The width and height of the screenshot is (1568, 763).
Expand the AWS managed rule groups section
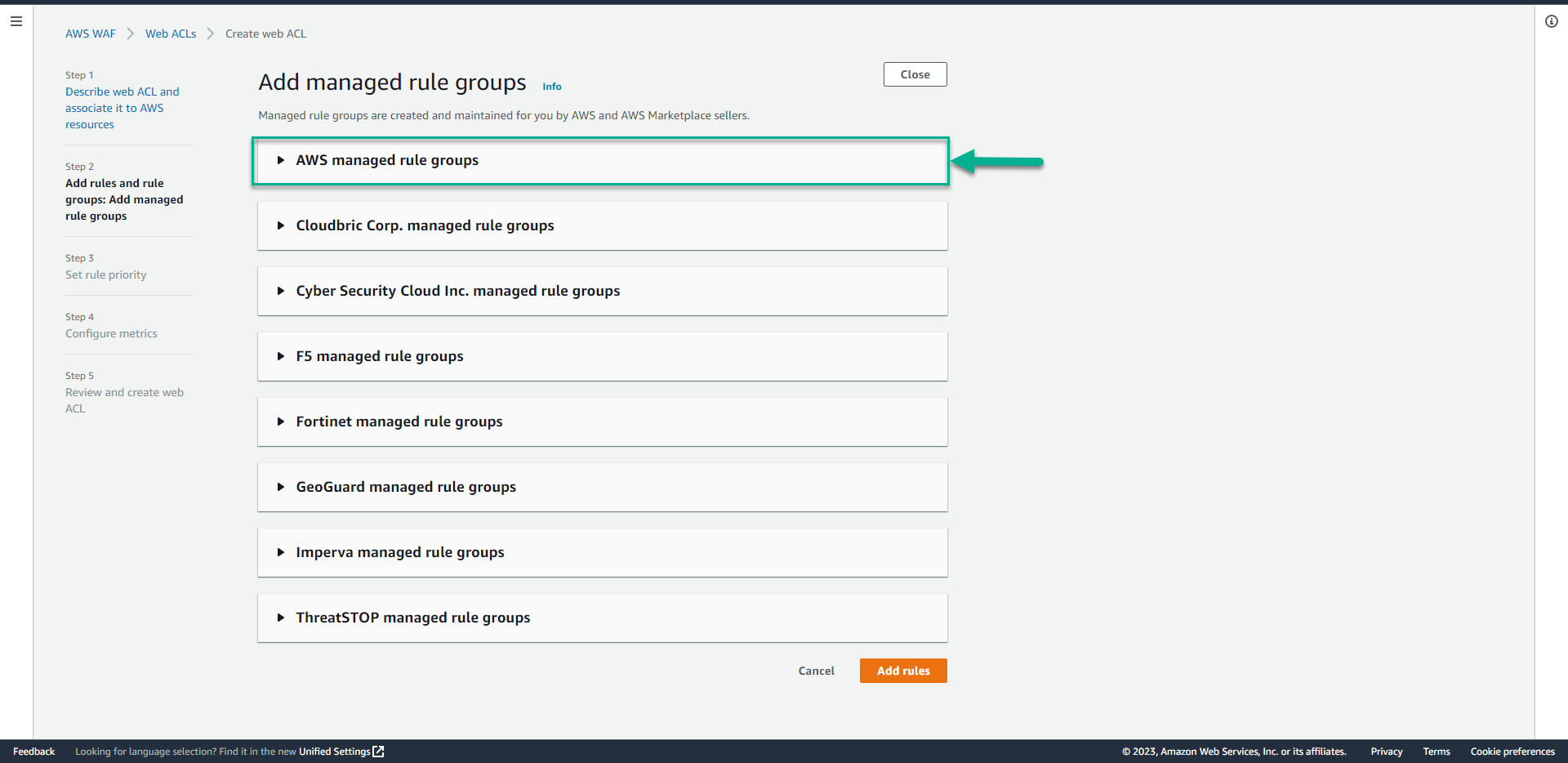[x=386, y=160]
